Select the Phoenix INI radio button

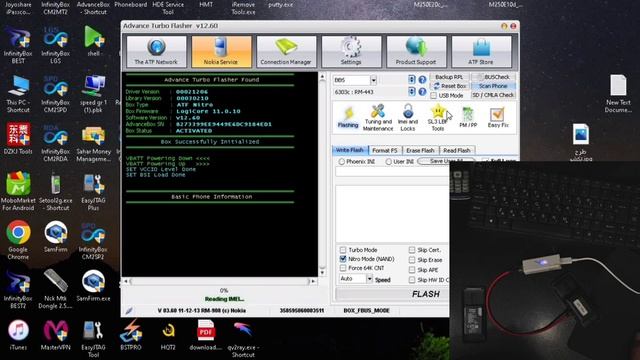coord(342,162)
